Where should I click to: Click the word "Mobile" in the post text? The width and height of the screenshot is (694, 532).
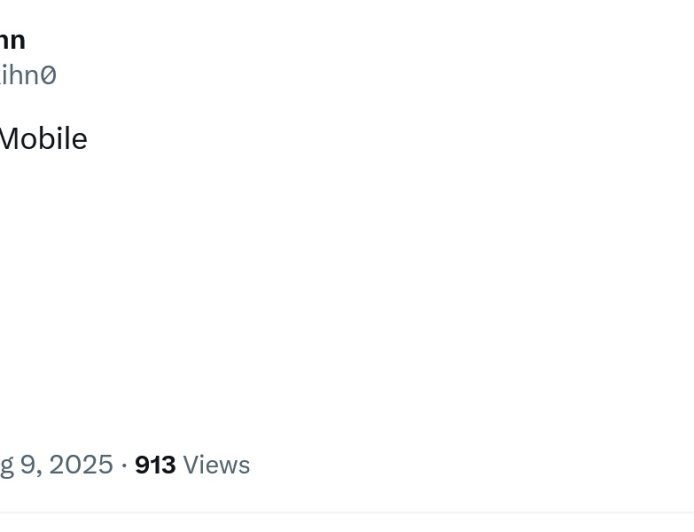(43, 139)
